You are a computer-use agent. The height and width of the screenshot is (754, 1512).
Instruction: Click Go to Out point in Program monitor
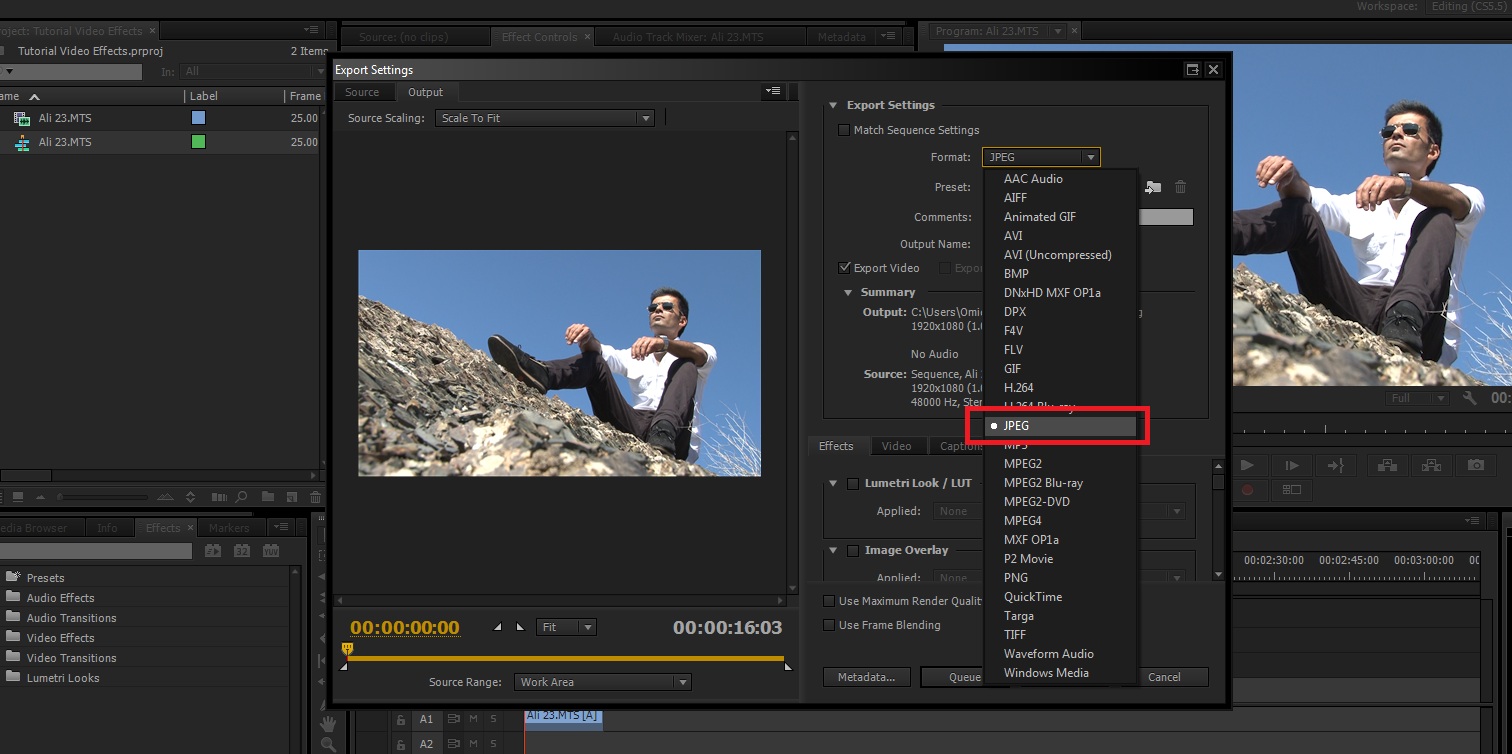click(x=1335, y=465)
